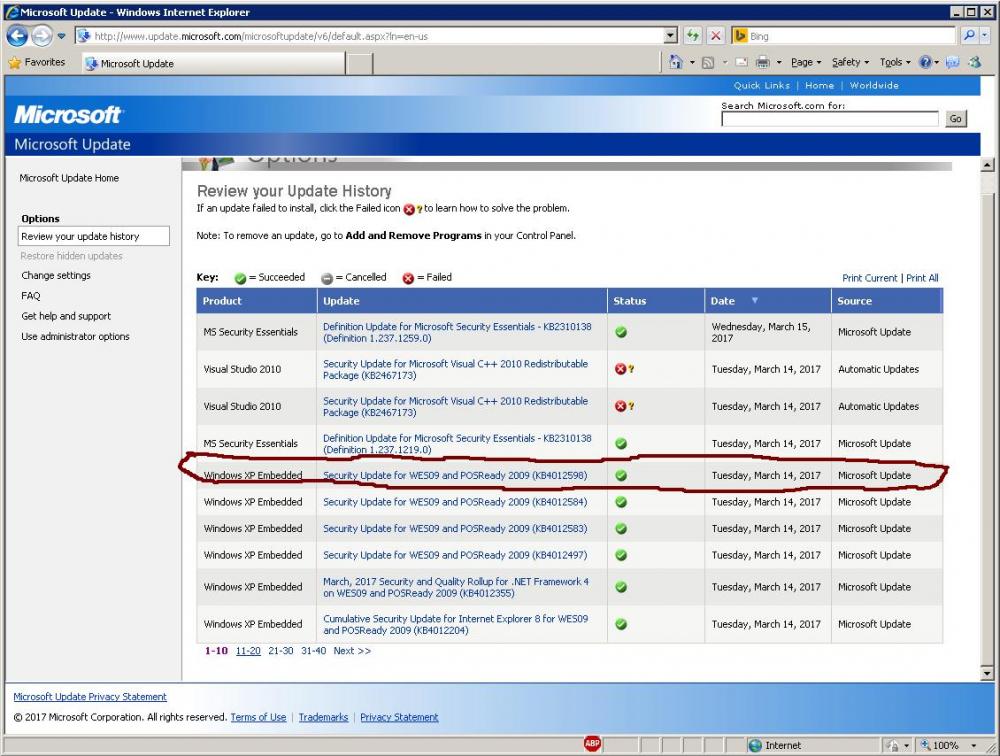Select the Microsoft Update browser tab

point(136,63)
